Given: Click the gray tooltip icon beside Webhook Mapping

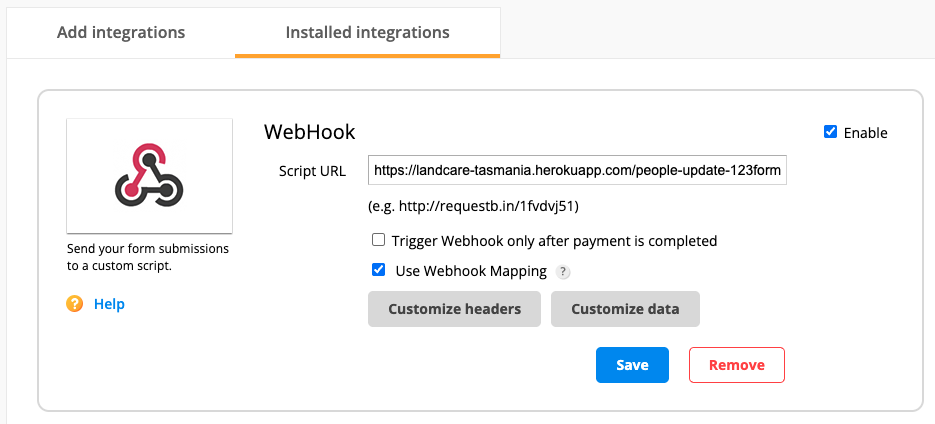Looking at the screenshot, I should (x=564, y=271).
